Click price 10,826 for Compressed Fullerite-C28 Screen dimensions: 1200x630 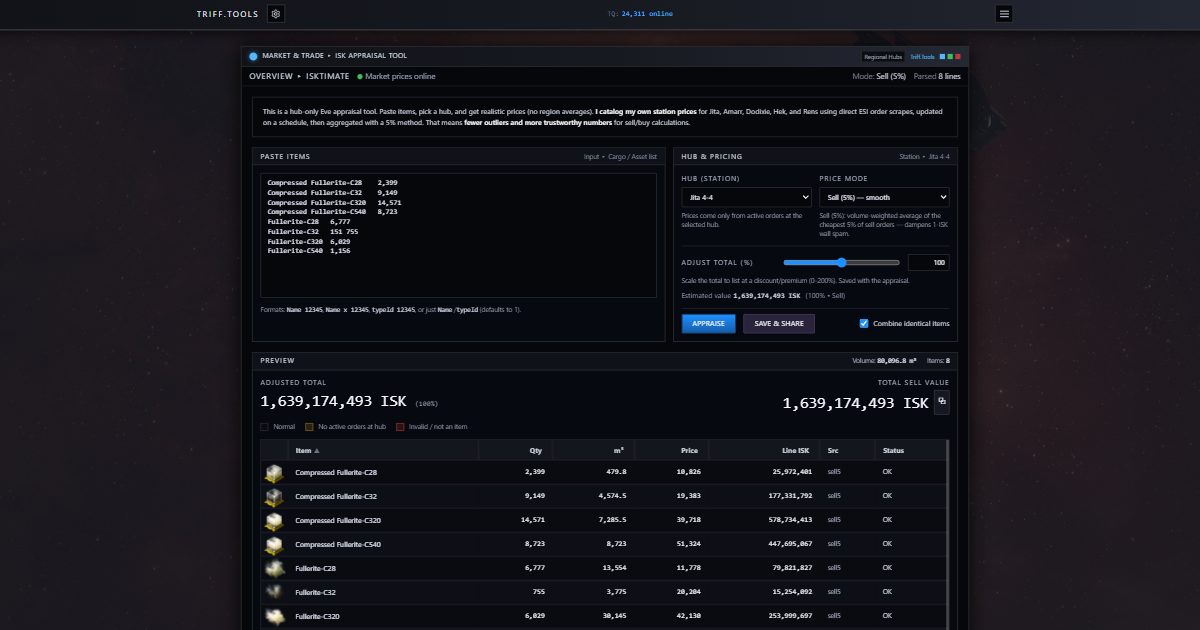click(x=688, y=472)
